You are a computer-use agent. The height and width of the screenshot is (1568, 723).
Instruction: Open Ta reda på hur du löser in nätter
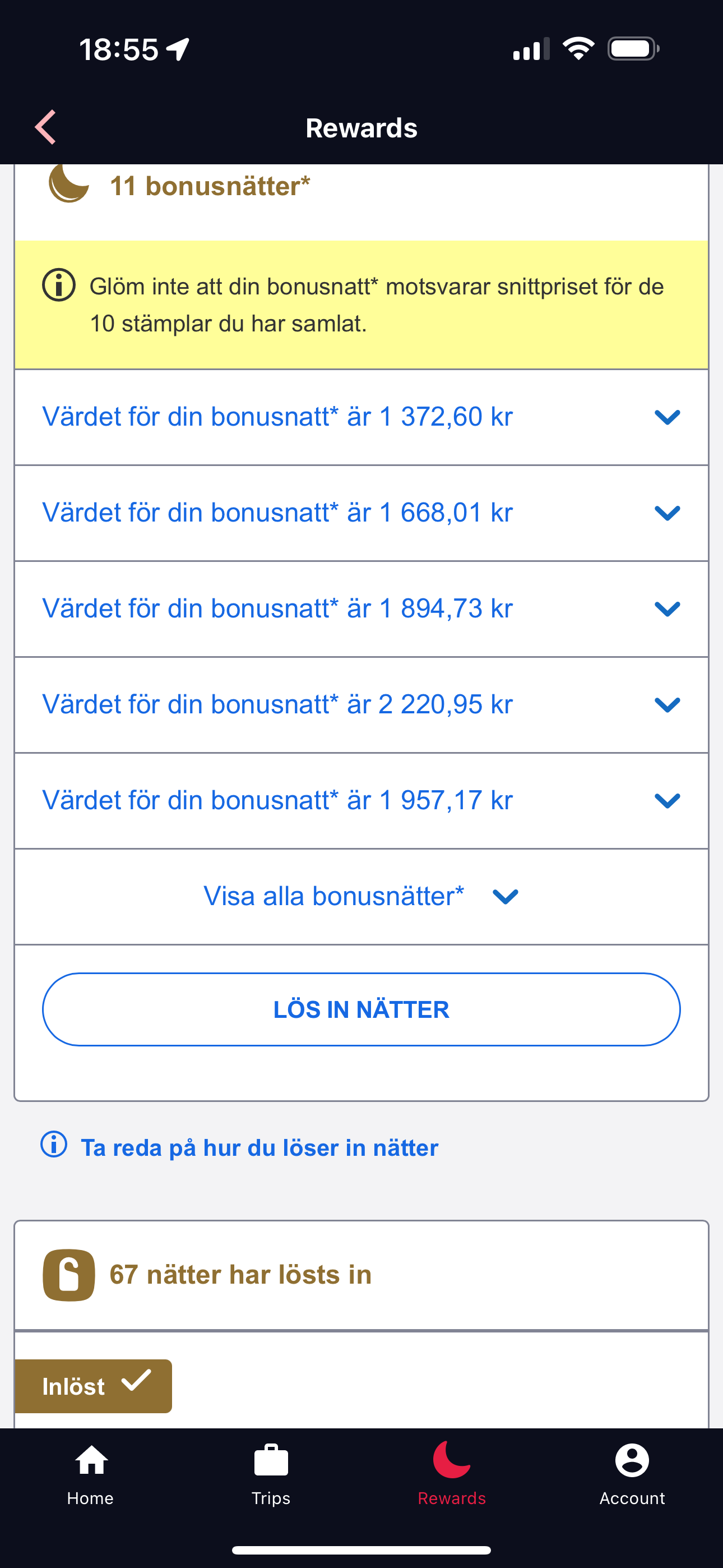click(x=259, y=1147)
